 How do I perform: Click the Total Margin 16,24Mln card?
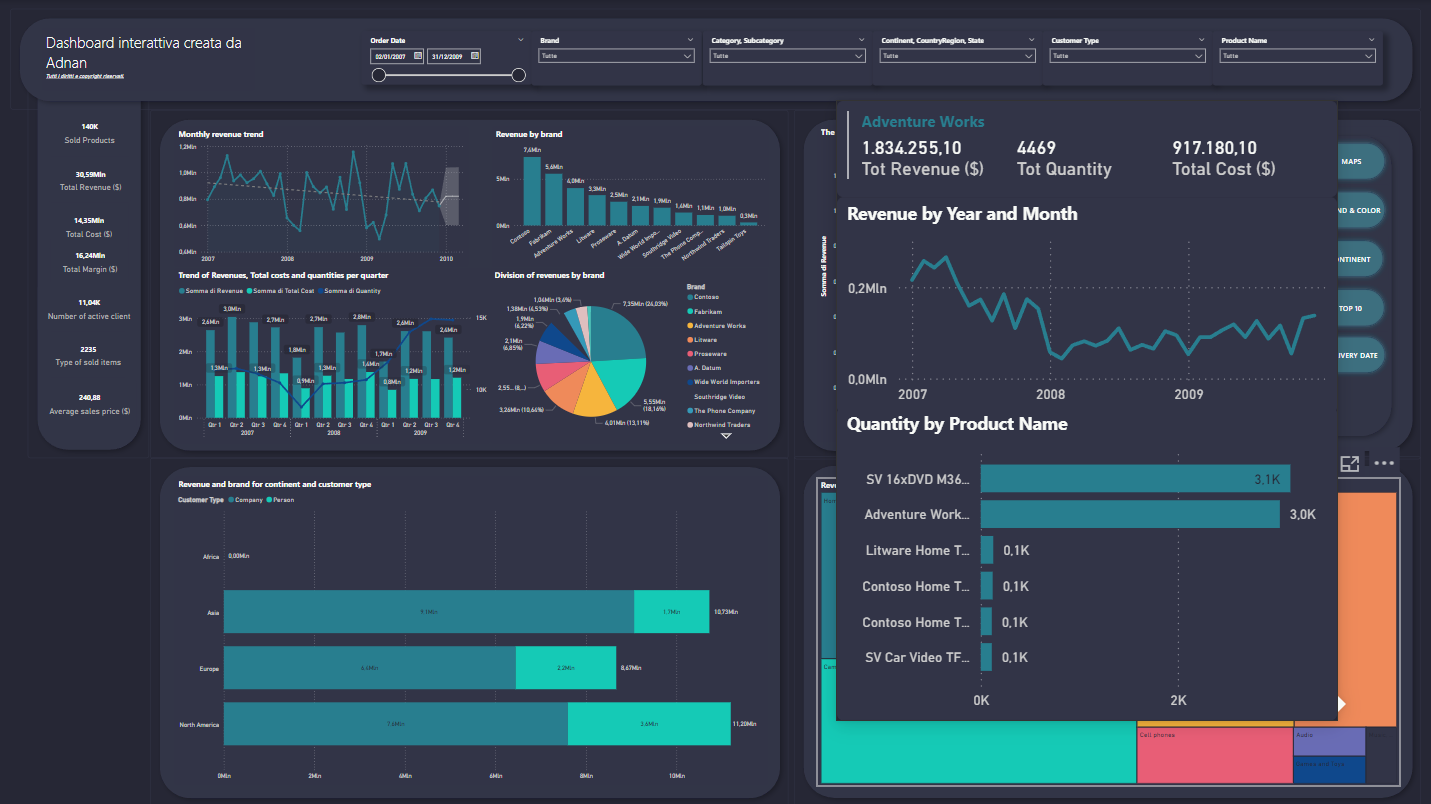(89, 262)
